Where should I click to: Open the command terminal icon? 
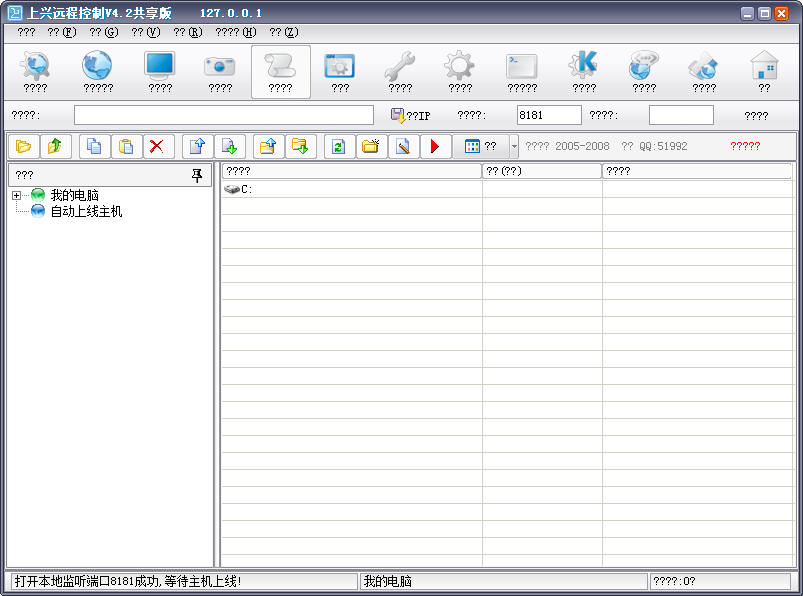[521, 71]
